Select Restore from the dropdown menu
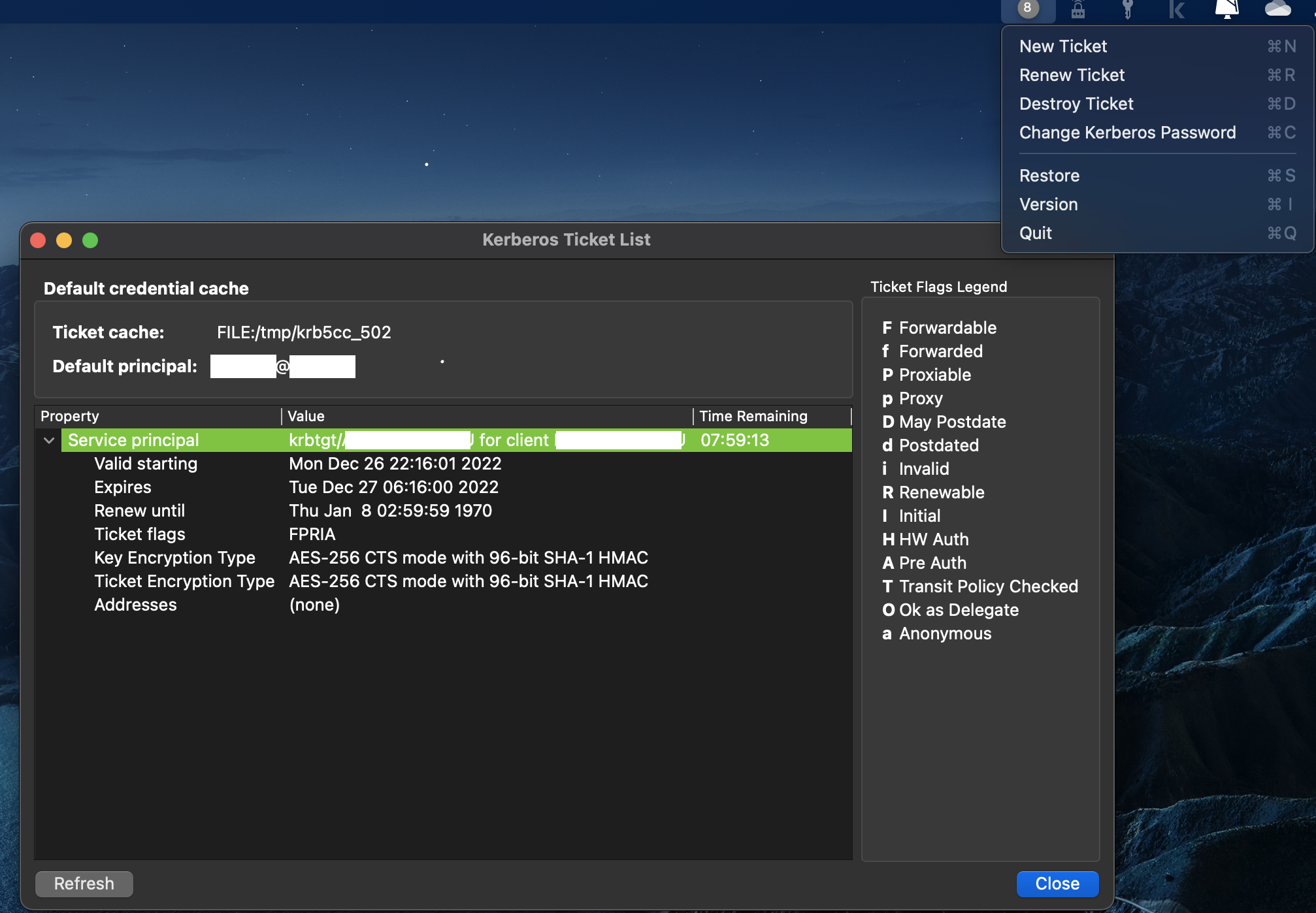 click(x=1049, y=176)
